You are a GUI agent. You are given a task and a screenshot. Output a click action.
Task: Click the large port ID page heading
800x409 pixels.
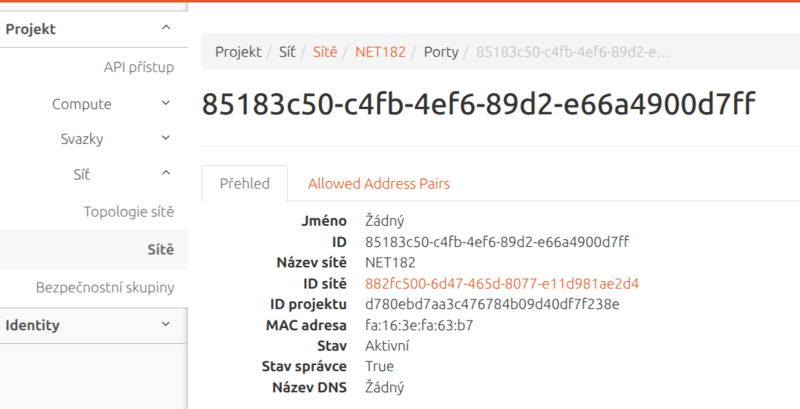[x=478, y=107]
